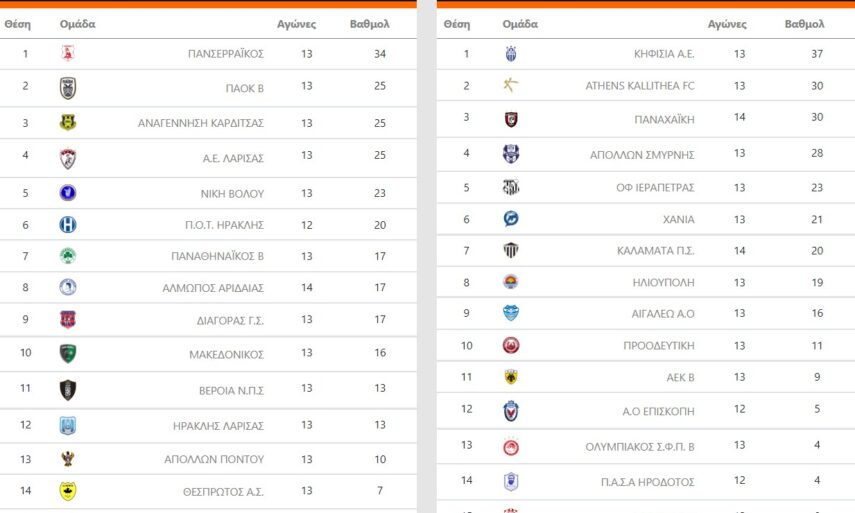Open the Α.Ε. ΛΑΡΙΣΑΣ team link

[x=233, y=158]
